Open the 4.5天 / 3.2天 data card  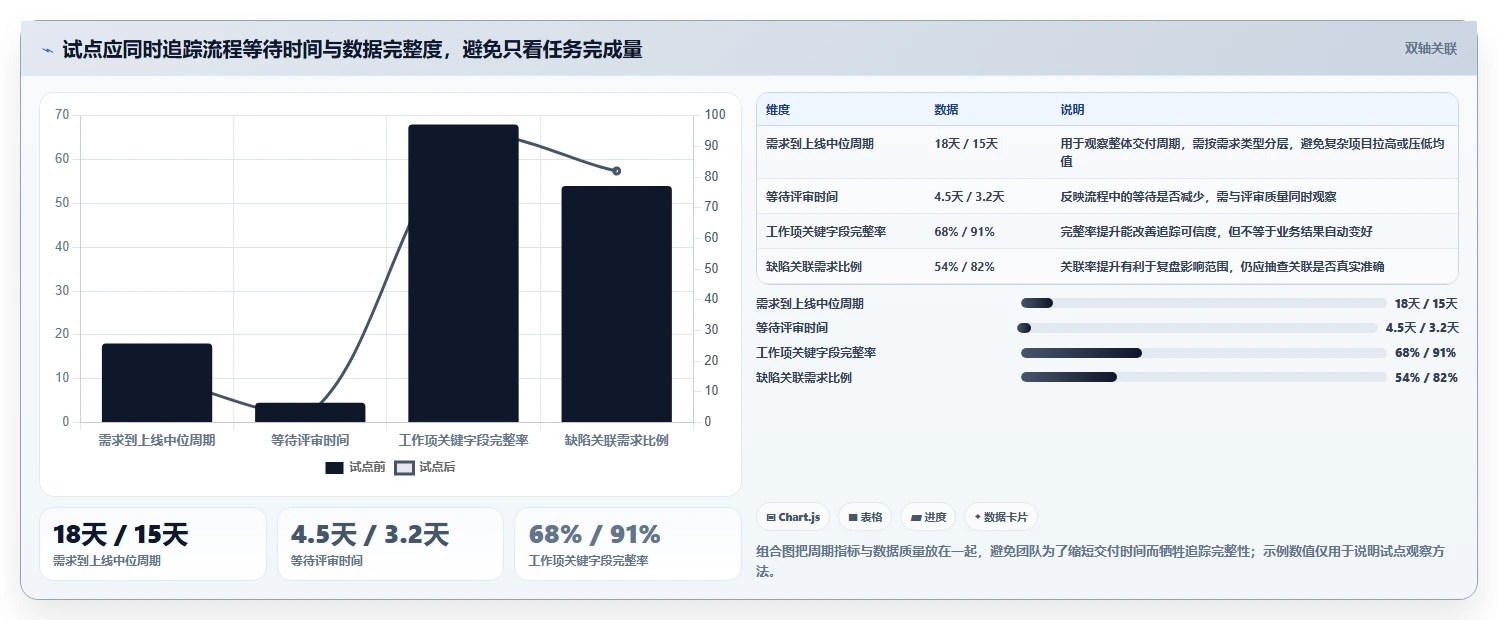pyautogui.click(x=390, y=544)
